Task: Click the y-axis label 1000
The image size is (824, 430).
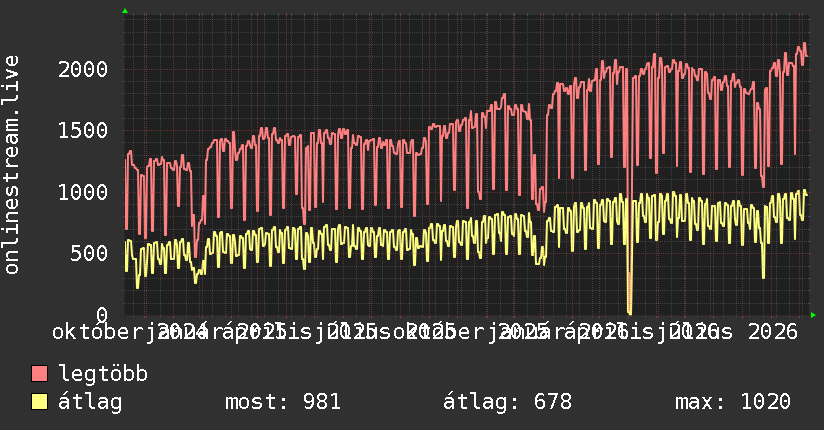Action: [83, 192]
